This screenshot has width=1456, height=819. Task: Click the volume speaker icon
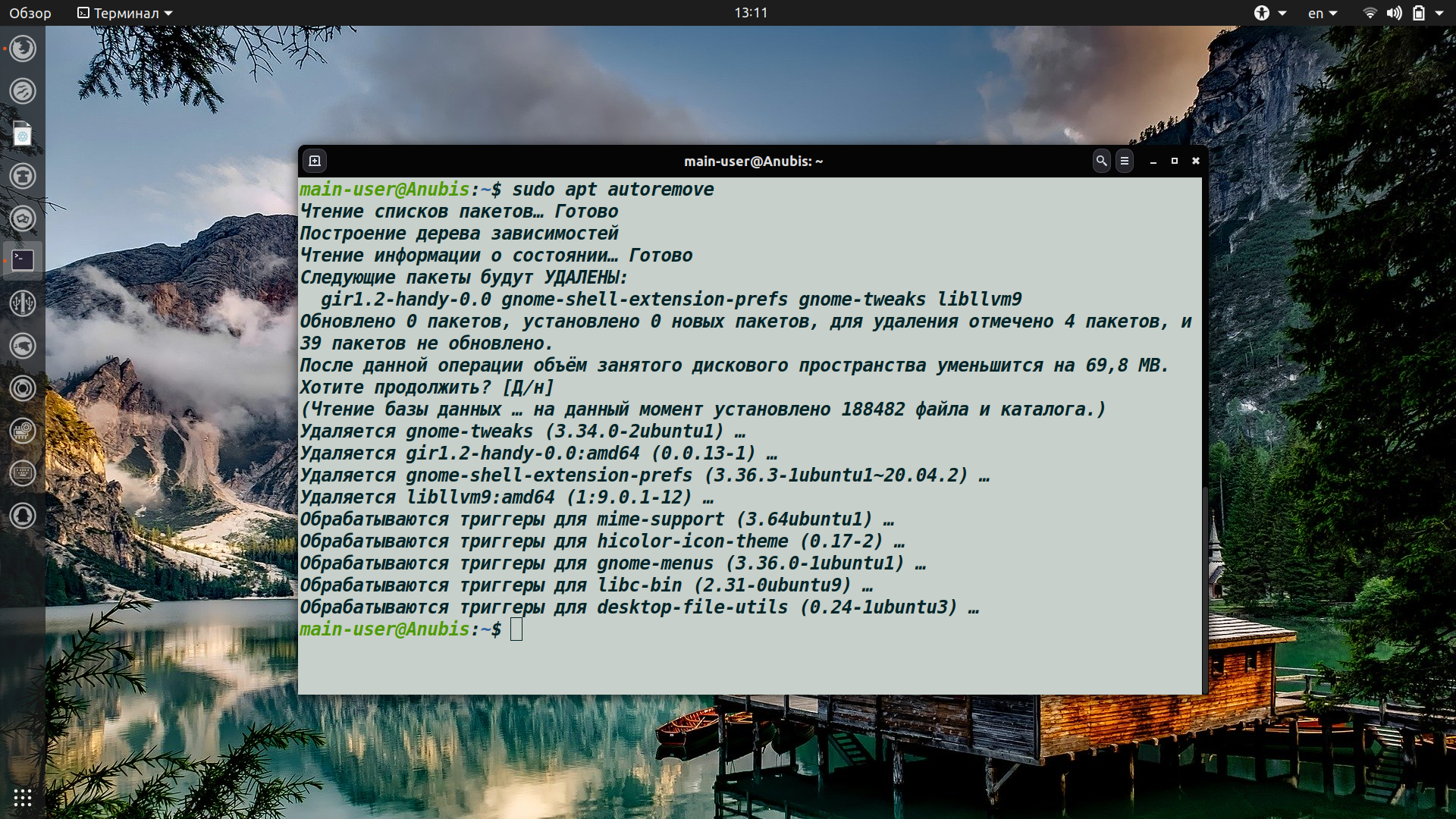tap(1394, 13)
